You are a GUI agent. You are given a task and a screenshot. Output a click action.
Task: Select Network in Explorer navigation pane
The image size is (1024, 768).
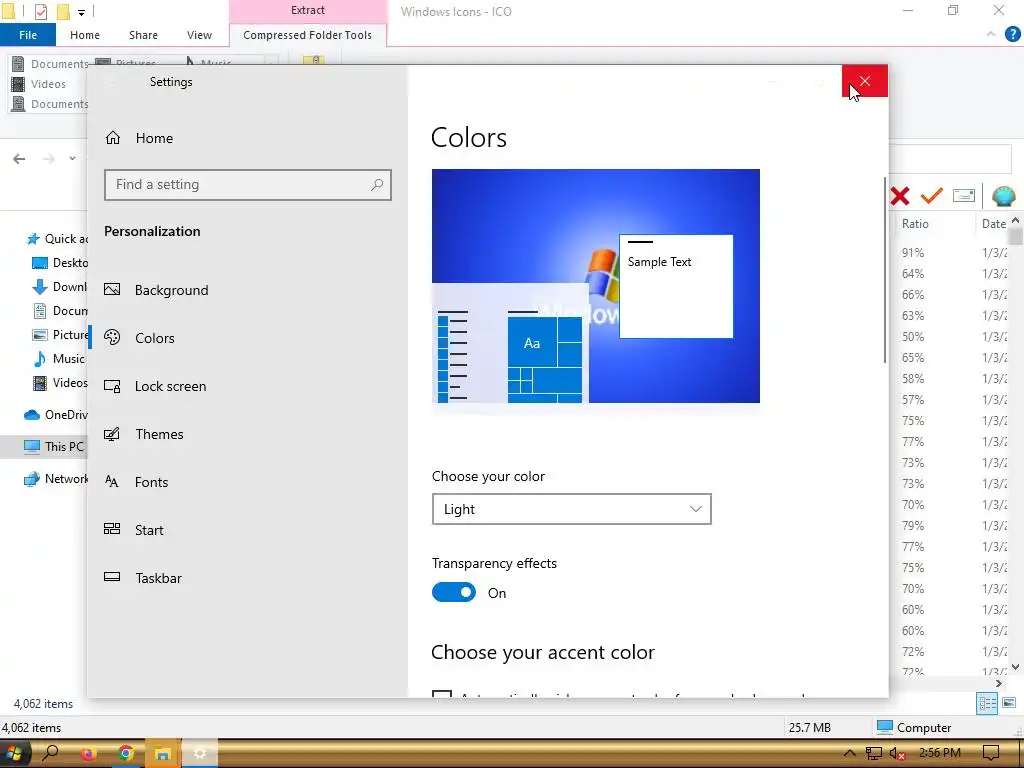pos(57,479)
